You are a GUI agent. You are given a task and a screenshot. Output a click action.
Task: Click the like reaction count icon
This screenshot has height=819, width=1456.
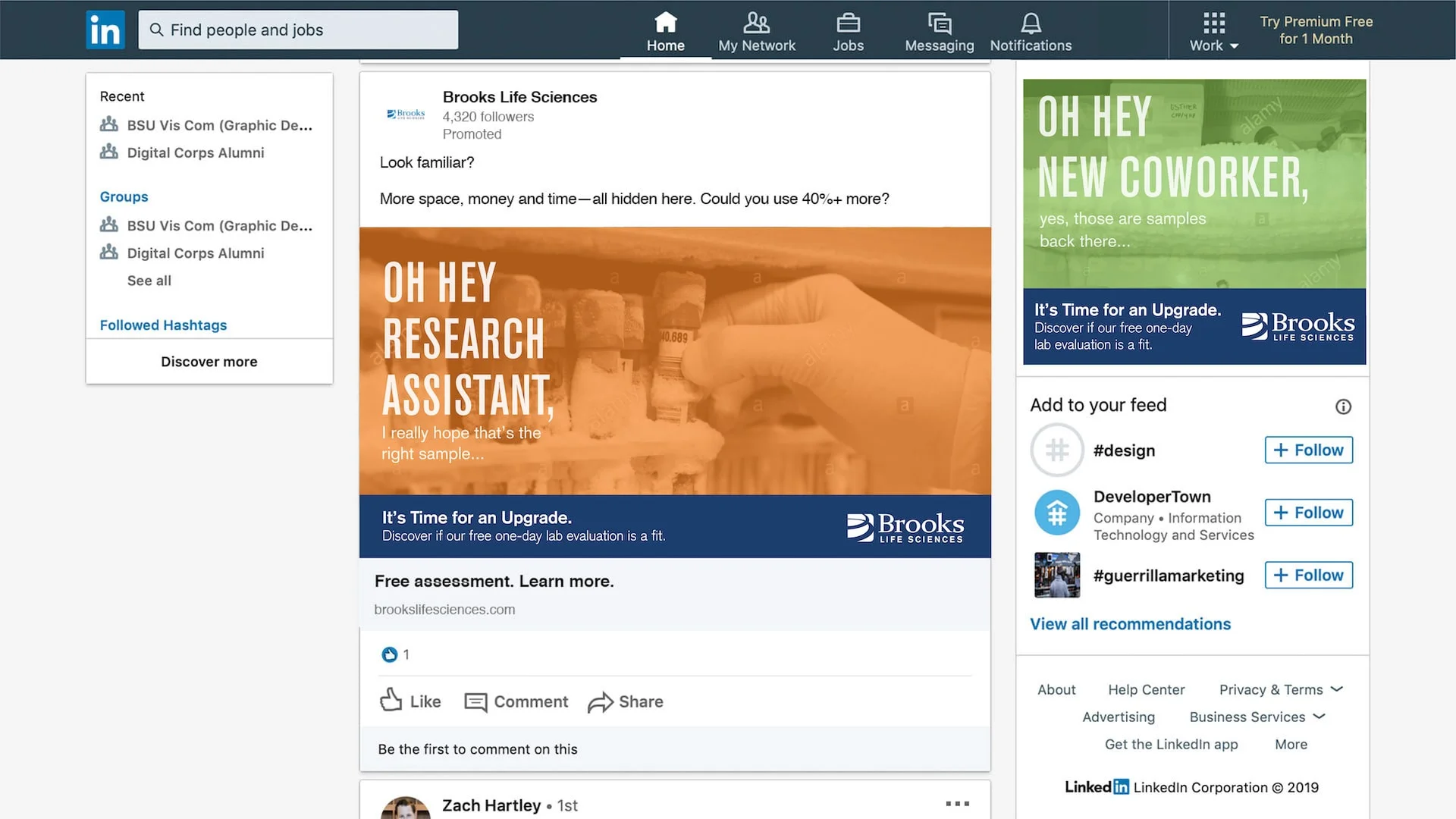(x=389, y=654)
